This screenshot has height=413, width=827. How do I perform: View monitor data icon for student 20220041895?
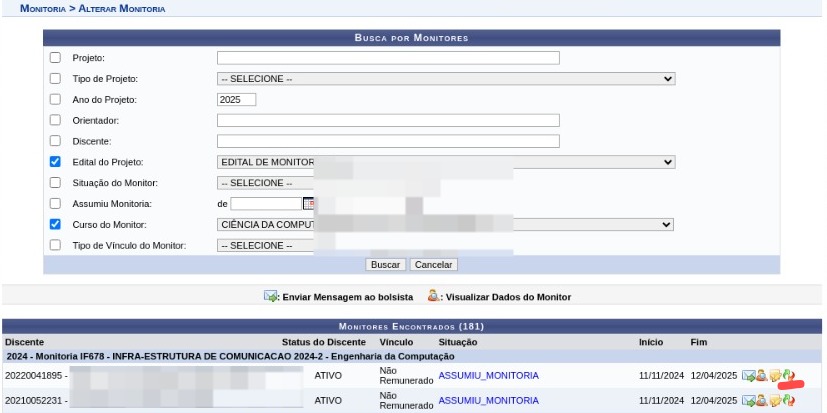[x=761, y=376]
